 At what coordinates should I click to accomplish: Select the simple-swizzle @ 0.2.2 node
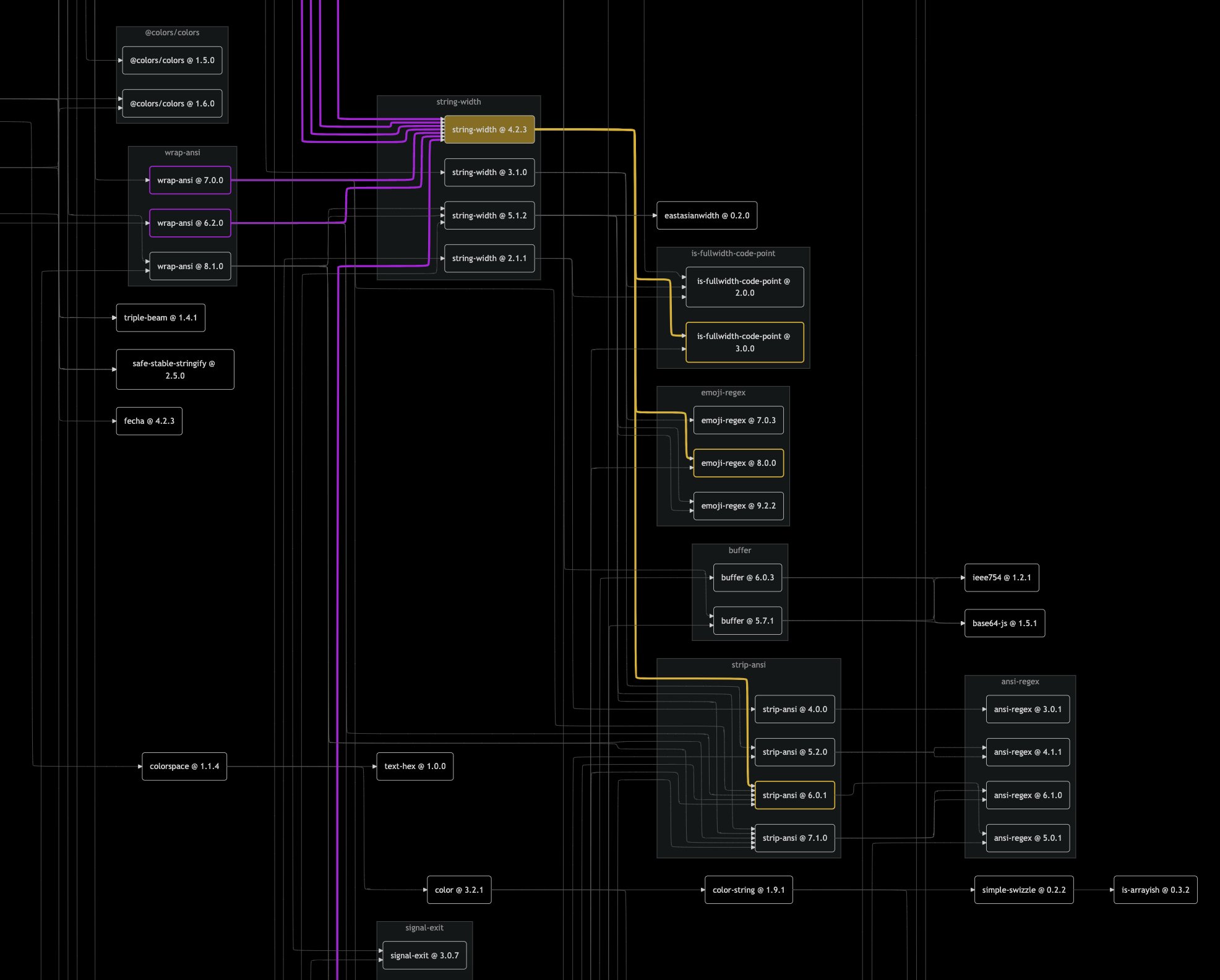[1023, 890]
